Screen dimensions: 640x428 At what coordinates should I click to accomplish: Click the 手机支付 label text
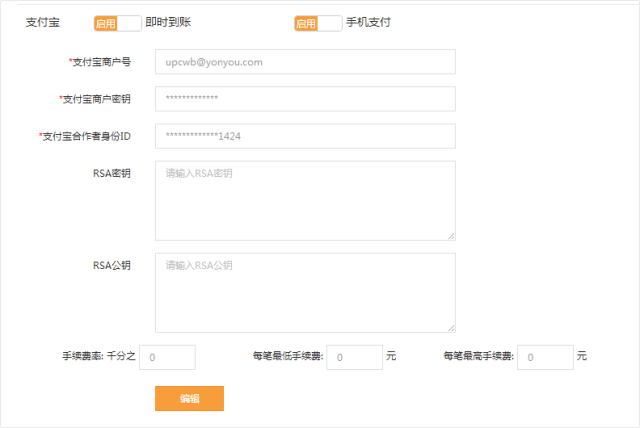[x=369, y=22]
